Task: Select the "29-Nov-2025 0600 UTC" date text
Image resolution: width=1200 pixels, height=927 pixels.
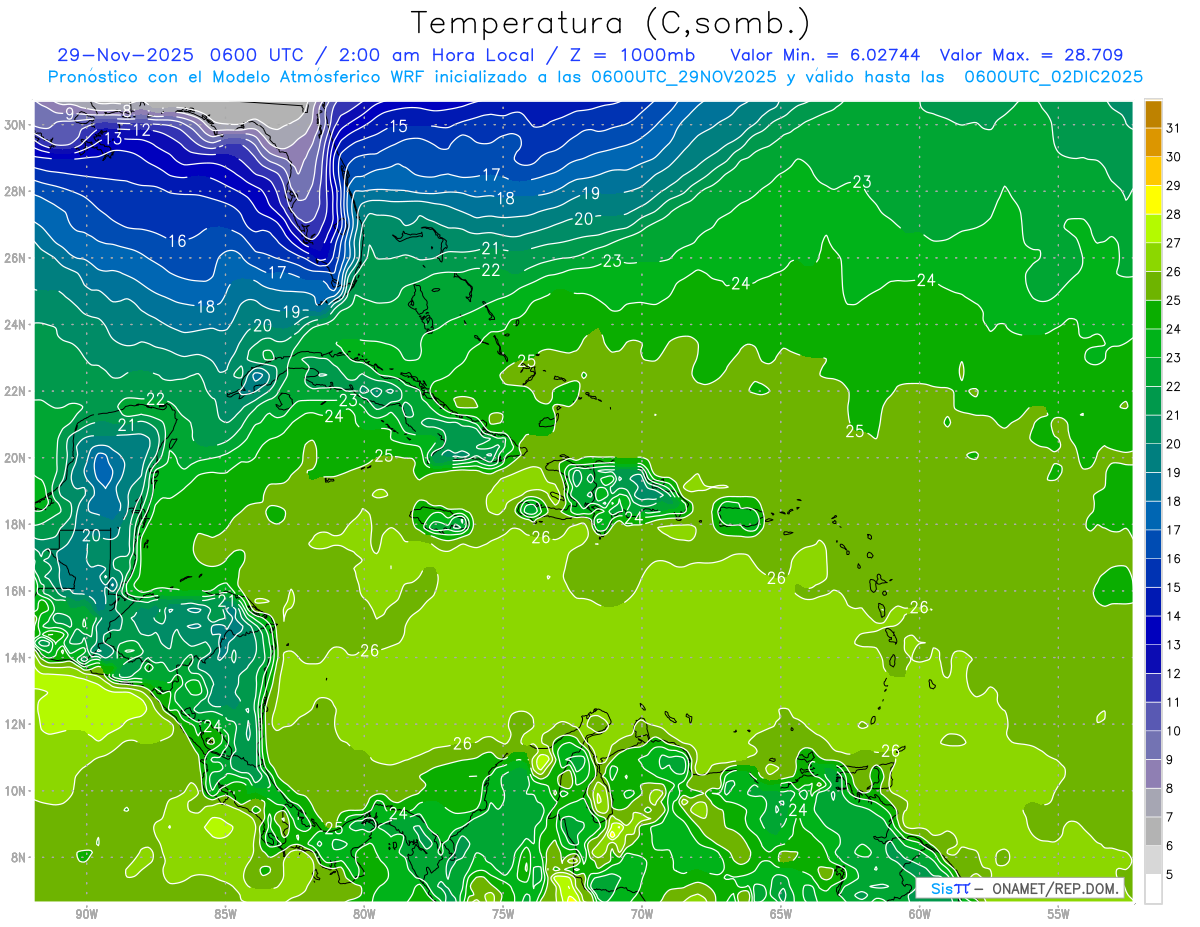Action: click(182, 55)
